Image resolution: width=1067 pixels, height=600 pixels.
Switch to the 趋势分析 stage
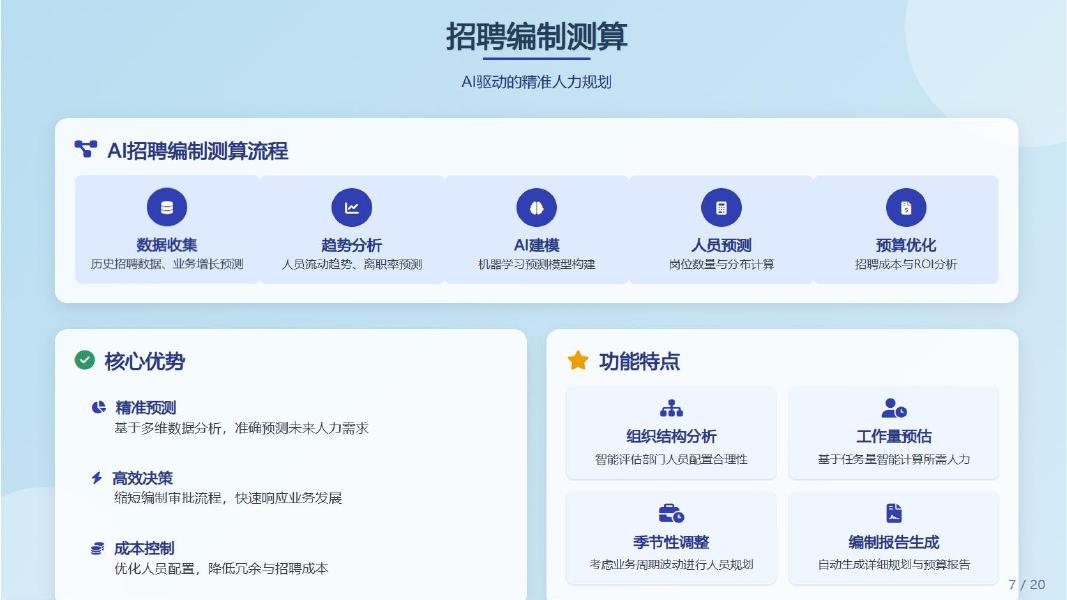tap(352, 230)
